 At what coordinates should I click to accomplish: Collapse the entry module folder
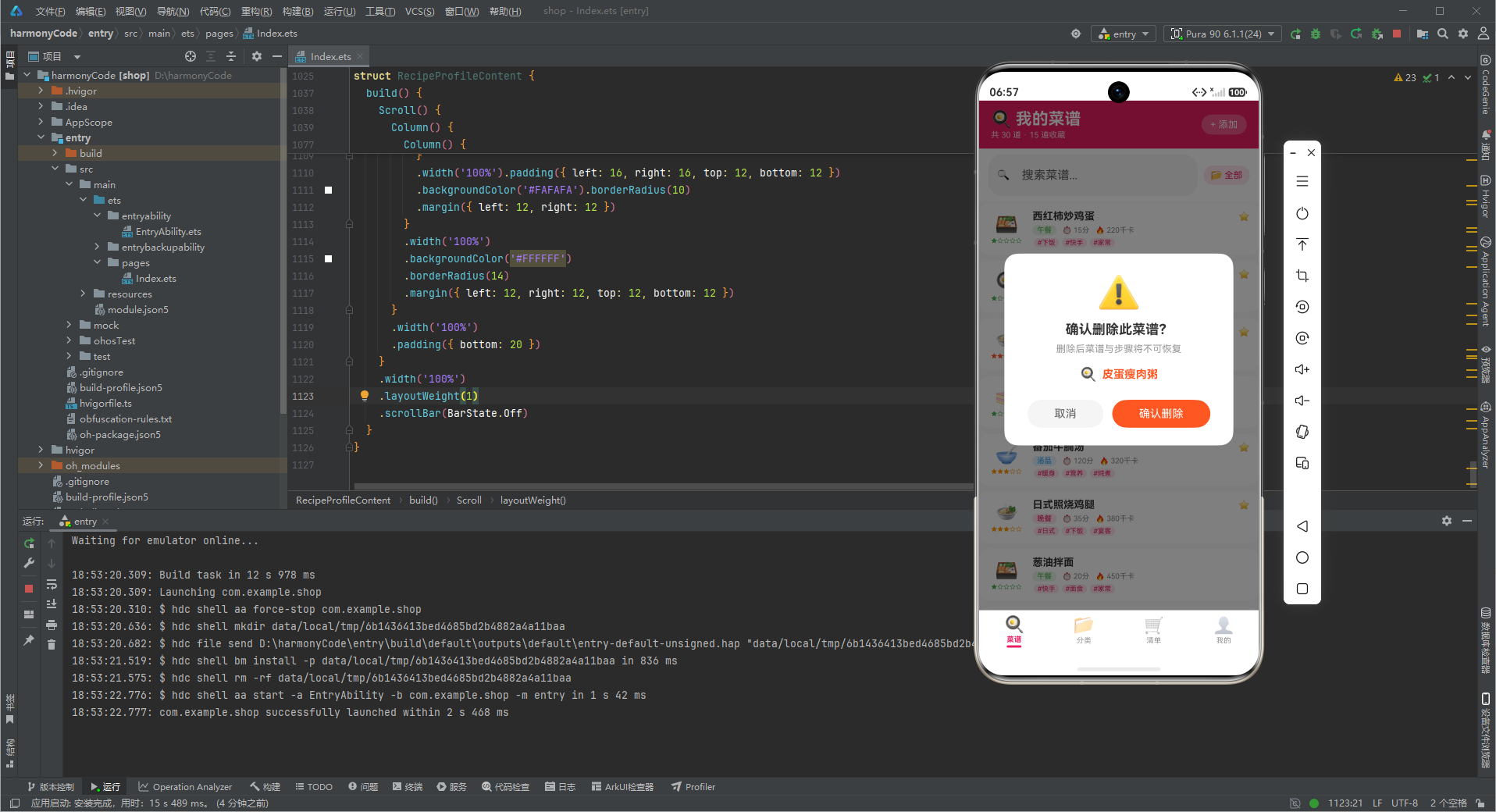(x=41, y=137)
